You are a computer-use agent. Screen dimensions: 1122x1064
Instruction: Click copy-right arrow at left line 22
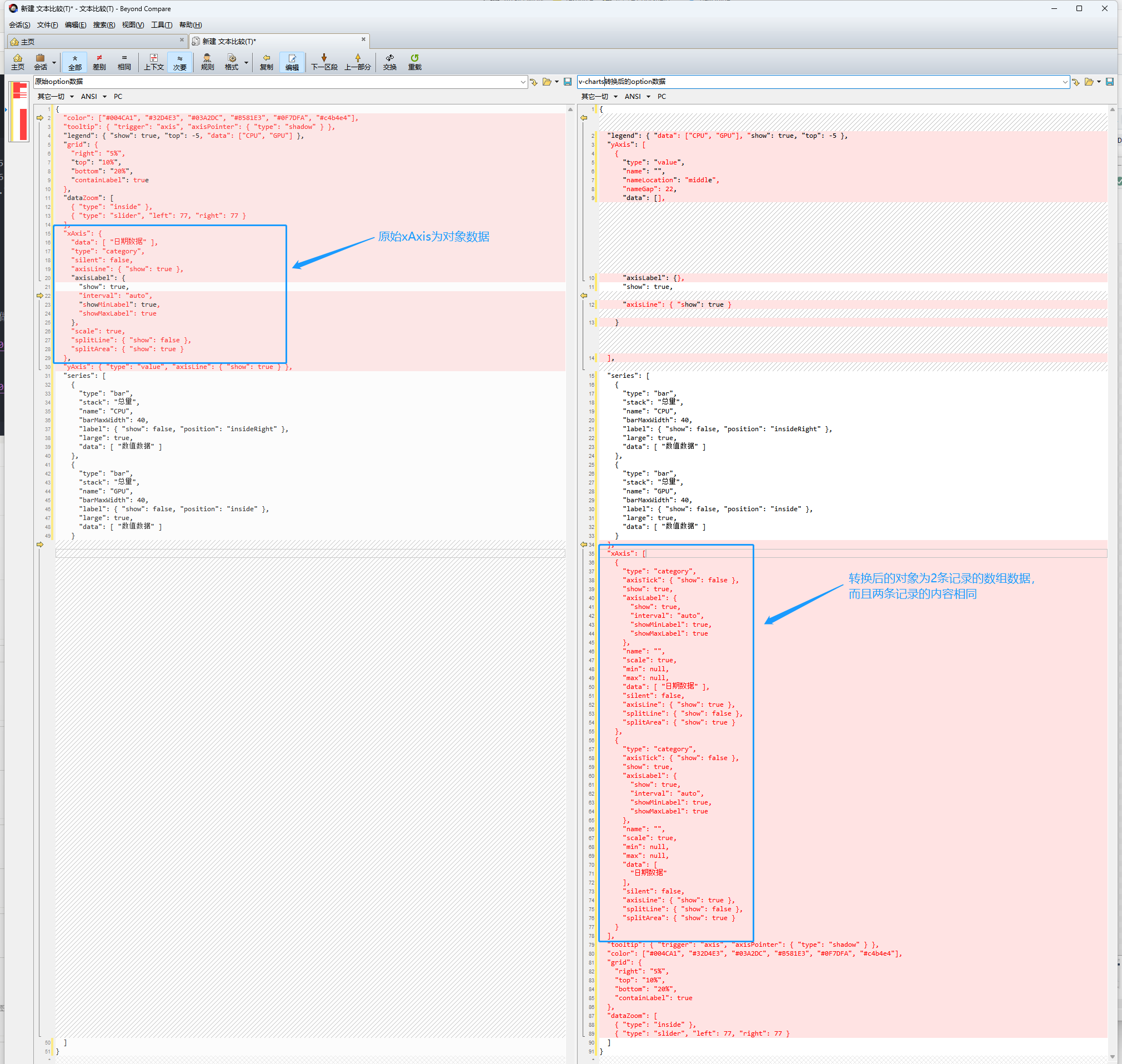click(39, 296)
